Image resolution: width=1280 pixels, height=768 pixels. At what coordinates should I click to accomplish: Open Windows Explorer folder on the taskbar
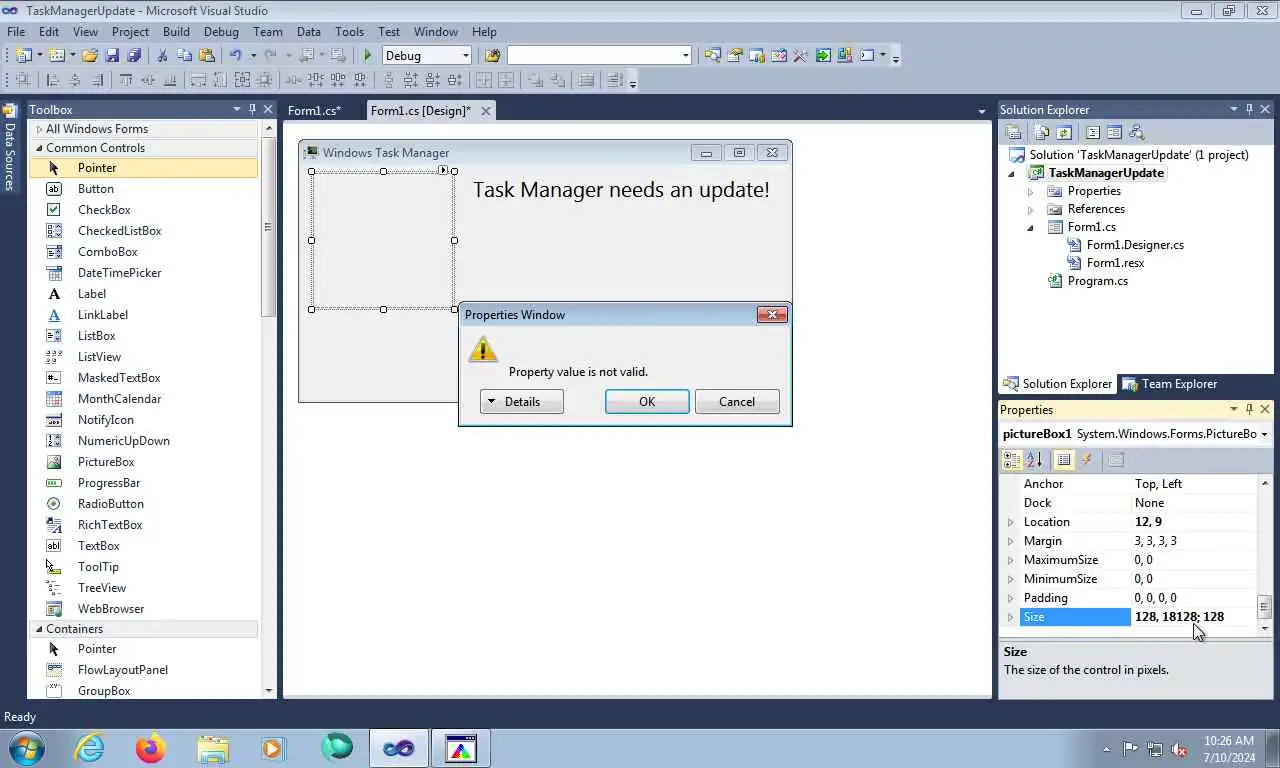(213, 748)
